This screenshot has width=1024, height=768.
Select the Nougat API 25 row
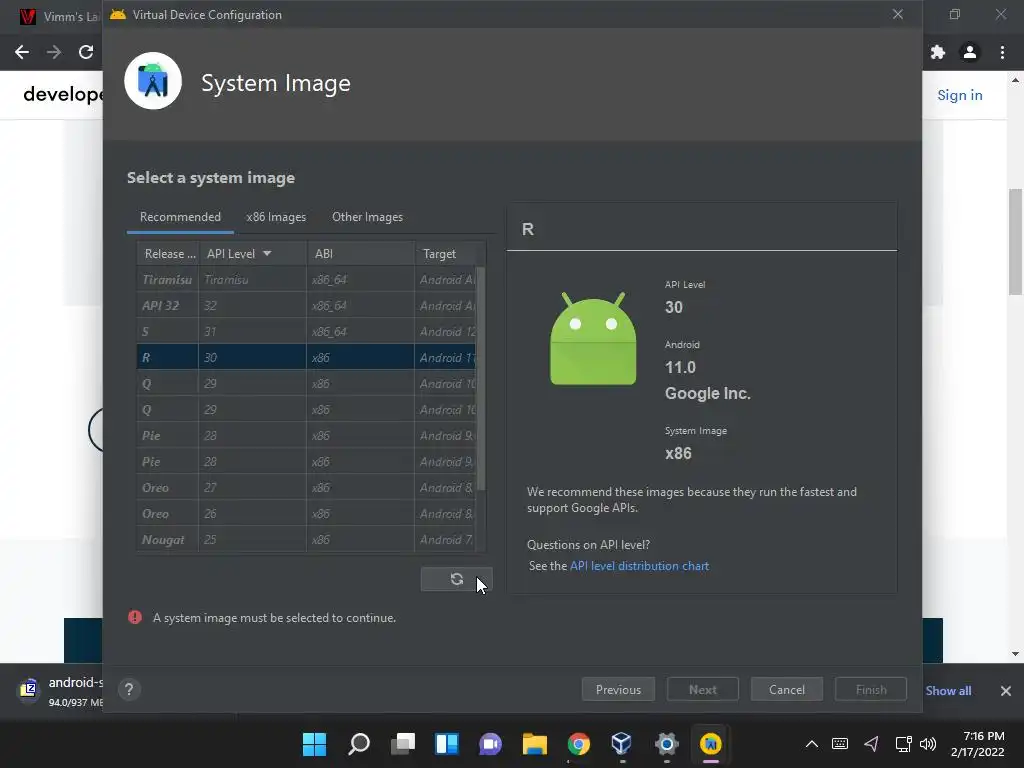point(306,540)
